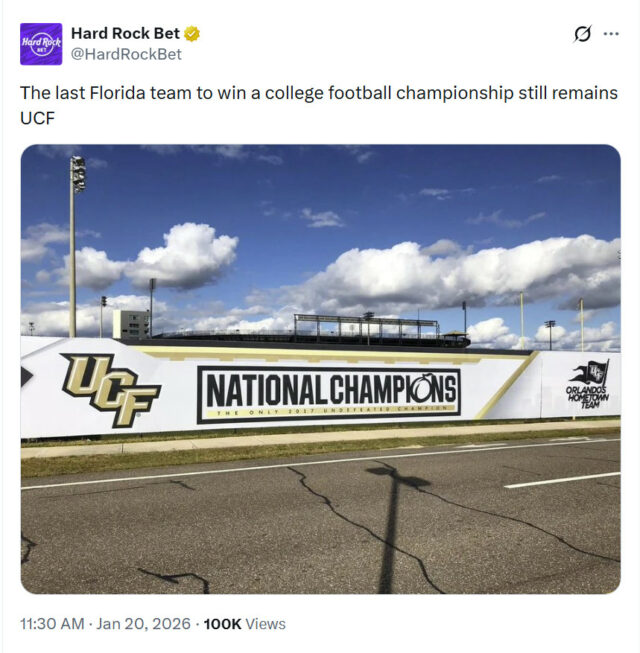
Task: View the 100K Views analytics
Action: click(x=244, y=623)
